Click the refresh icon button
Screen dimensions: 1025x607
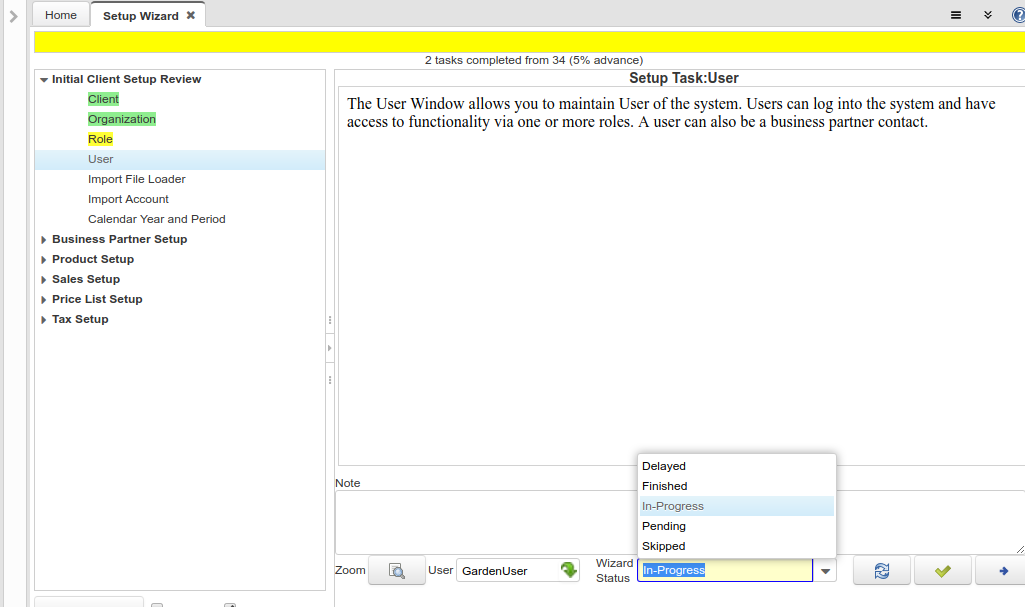click(881, 570)
